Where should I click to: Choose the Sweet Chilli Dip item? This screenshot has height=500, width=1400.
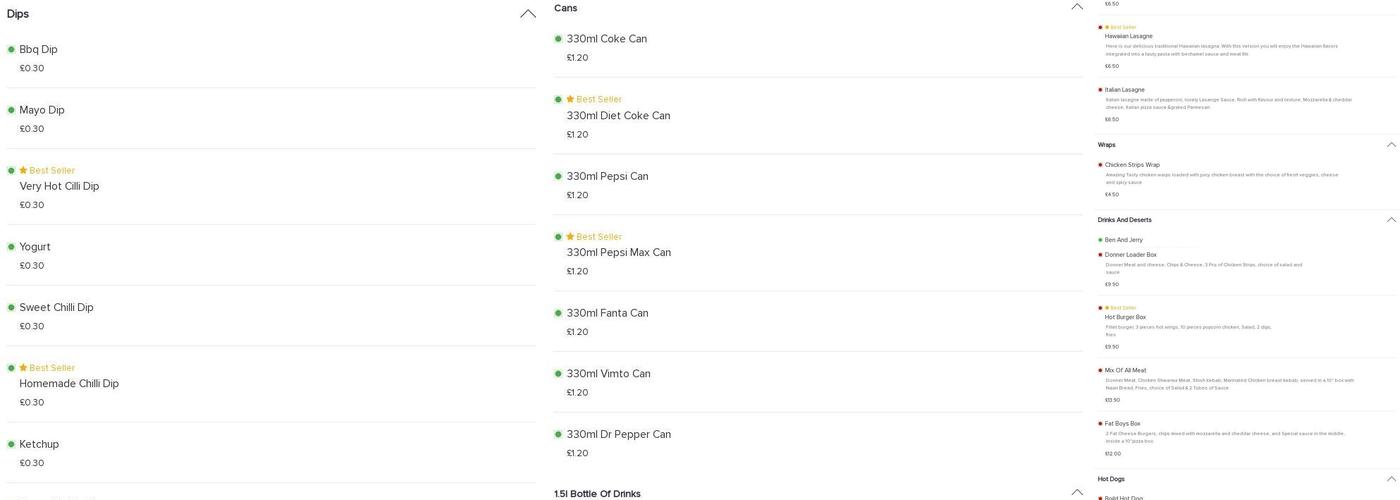[56, 307]
